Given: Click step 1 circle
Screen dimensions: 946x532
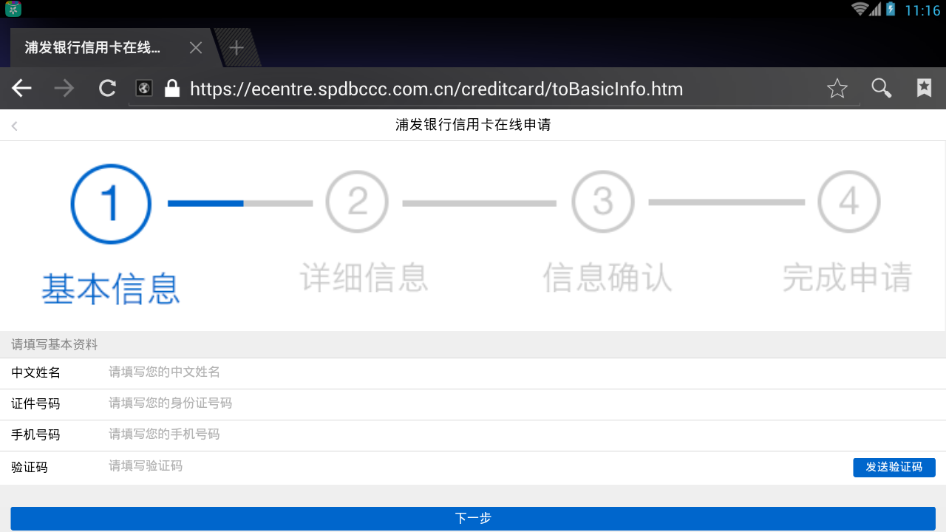Looking at the screenshot, I should [x=110, y=204].
